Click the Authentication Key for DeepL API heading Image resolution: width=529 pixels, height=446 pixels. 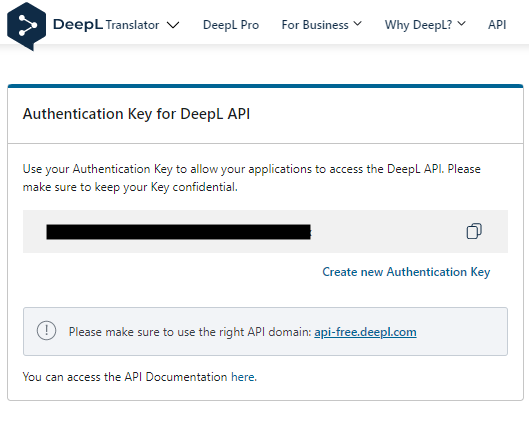136,114
